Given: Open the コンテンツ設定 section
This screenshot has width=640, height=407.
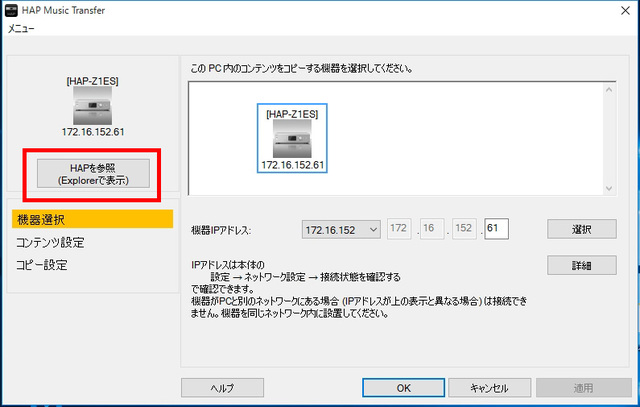Looking at the screenshot, I should click(50, 242).
